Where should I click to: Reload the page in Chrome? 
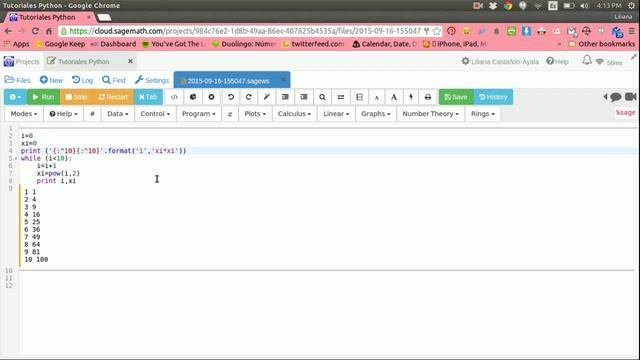(35, 31)
